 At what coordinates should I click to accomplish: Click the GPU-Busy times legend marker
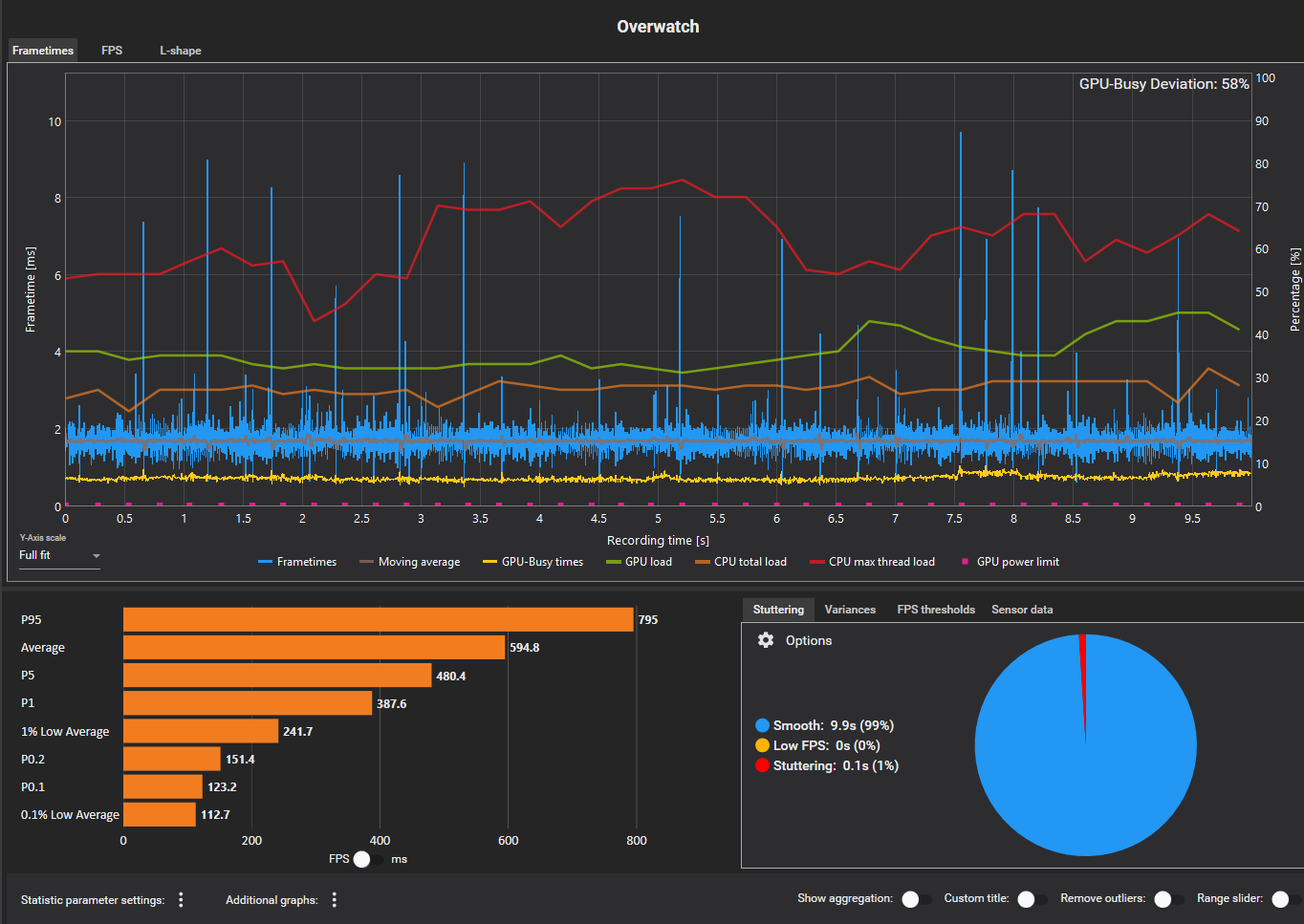490,562
